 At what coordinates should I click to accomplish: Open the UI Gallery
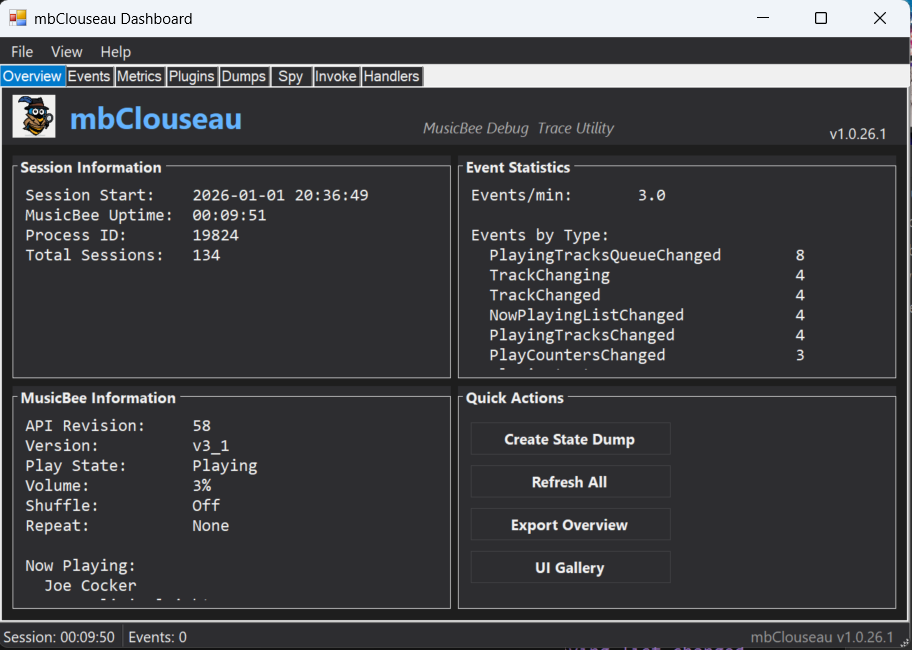[570, 568]
